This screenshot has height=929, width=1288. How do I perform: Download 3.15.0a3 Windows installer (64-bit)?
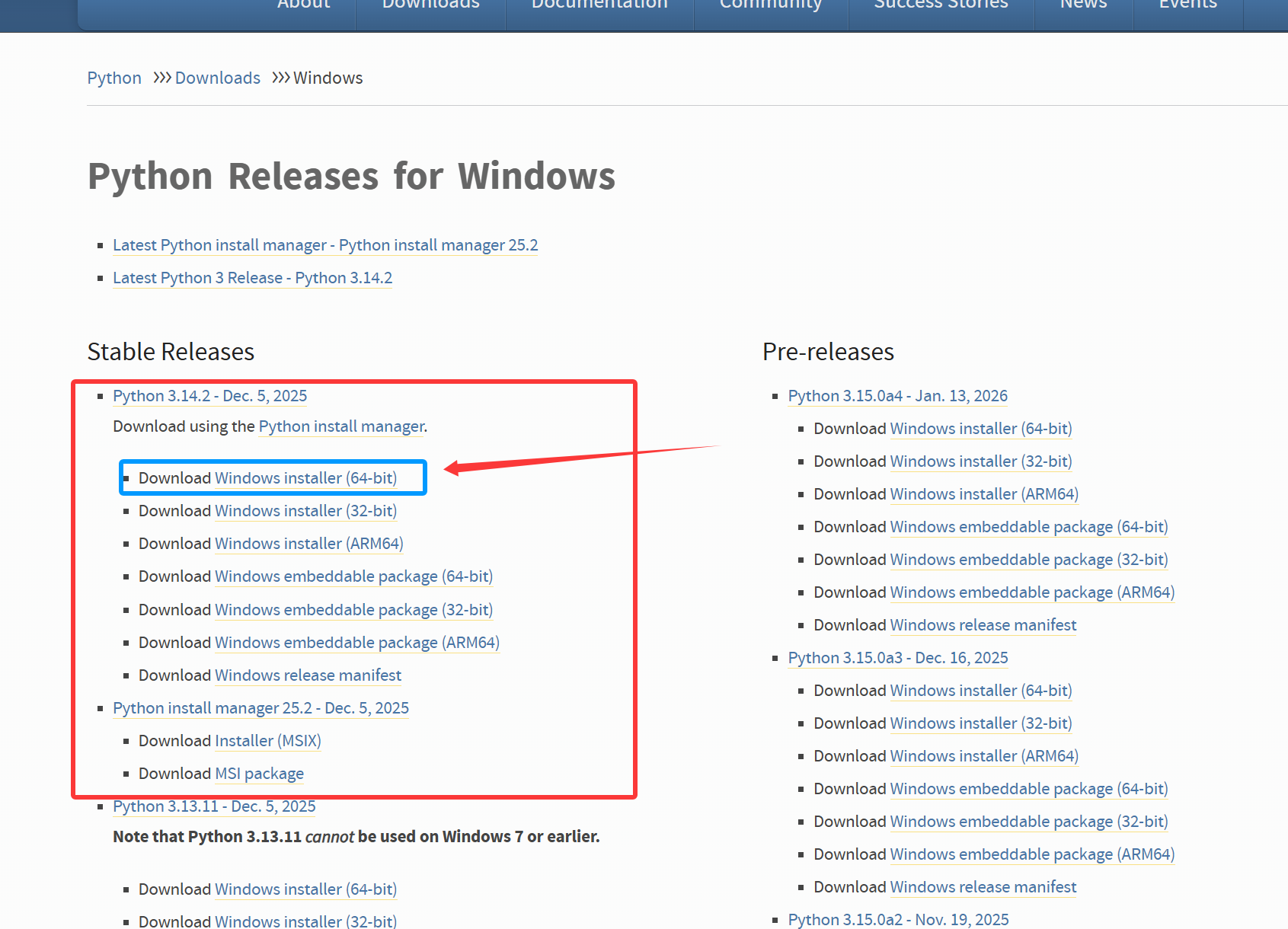point(981,691)
